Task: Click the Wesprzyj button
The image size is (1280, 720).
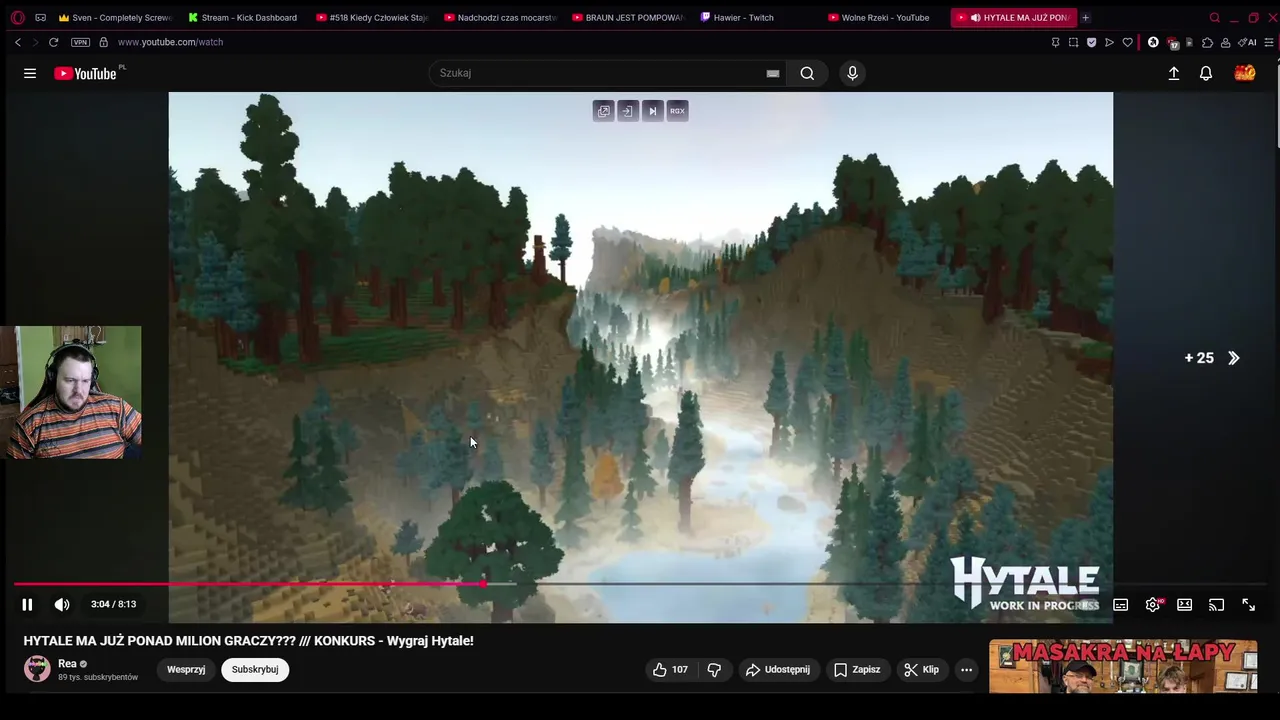Action: pos(186,669)
